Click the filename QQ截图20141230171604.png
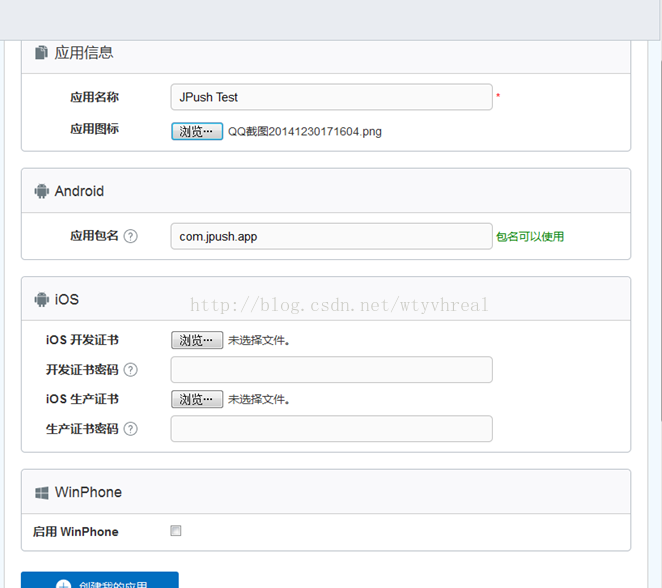Image resolution: width=662 pixels, height=588 pixels. pyautogui.click(x=305, y=132)
